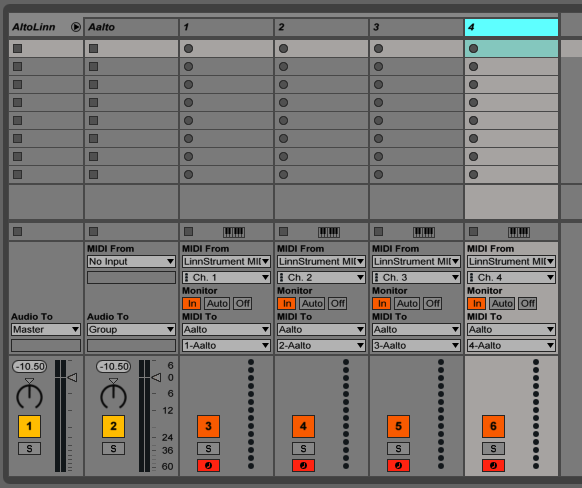Click the record circle in track 2's first slot
The width and height of the screenshot is (582, 488).
284,49
